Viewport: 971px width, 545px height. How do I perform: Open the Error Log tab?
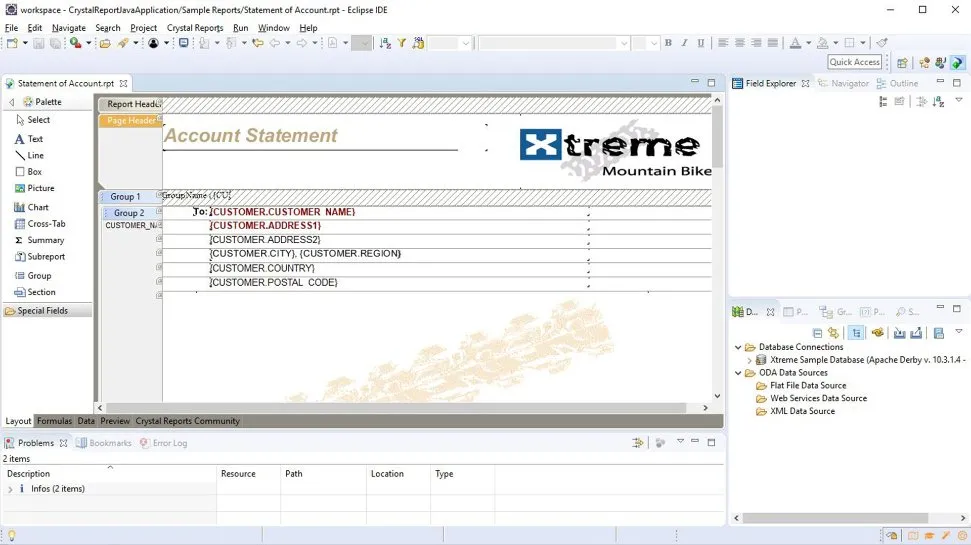point(163,443)
